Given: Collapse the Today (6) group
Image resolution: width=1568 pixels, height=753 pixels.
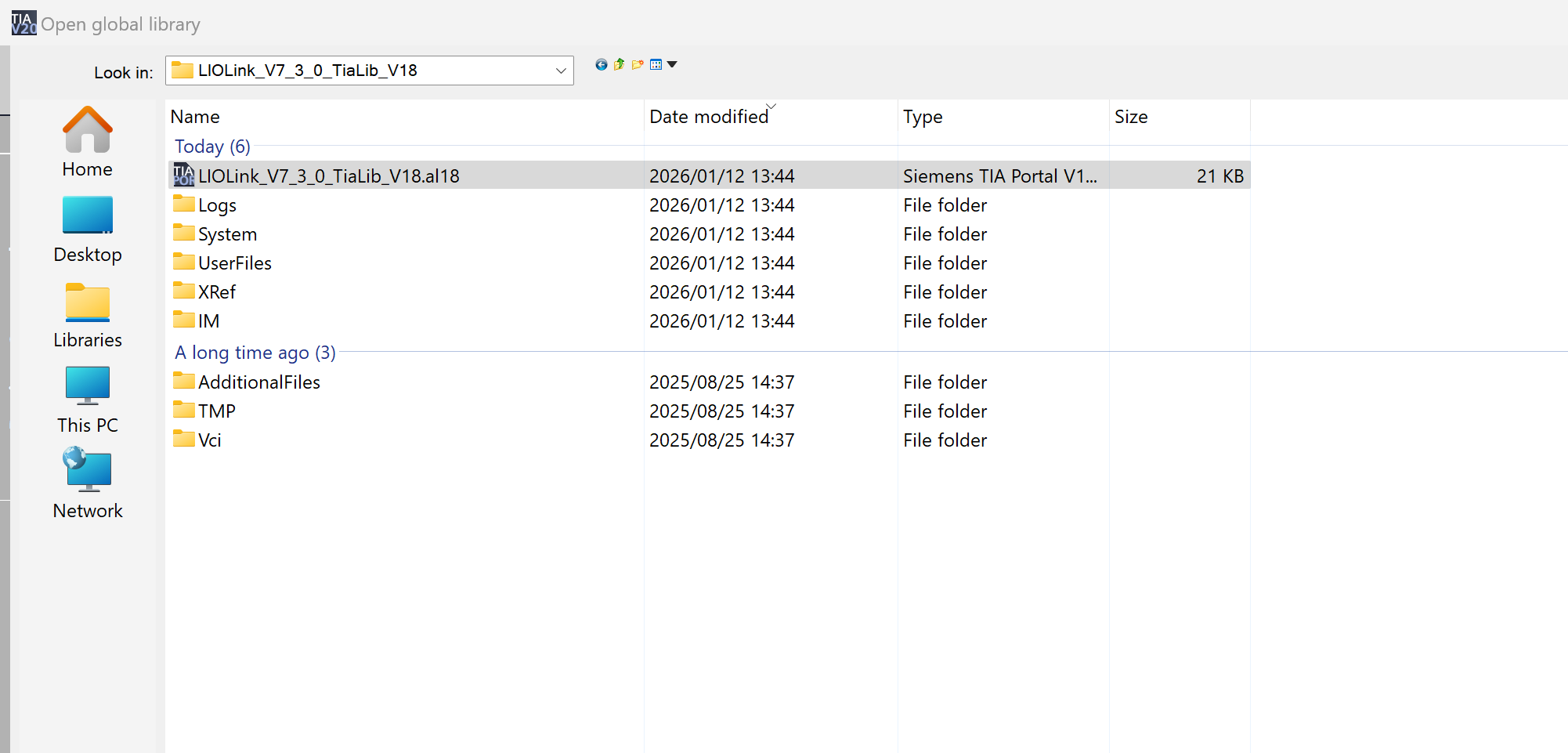Looking at the screenshot, I should pyautogui.click(x=212, y=147).
